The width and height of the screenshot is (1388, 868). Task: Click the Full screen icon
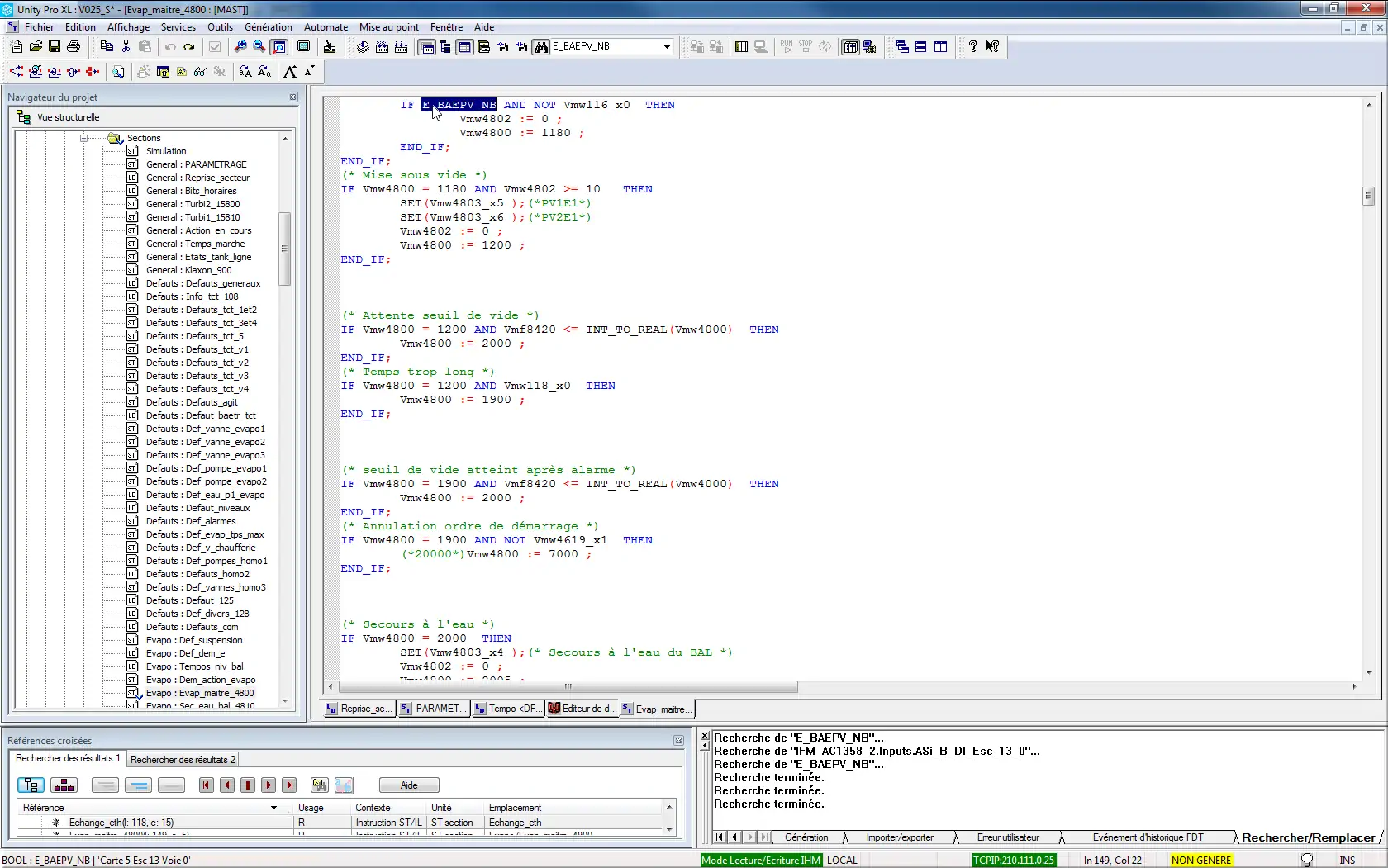pos(303,47)
